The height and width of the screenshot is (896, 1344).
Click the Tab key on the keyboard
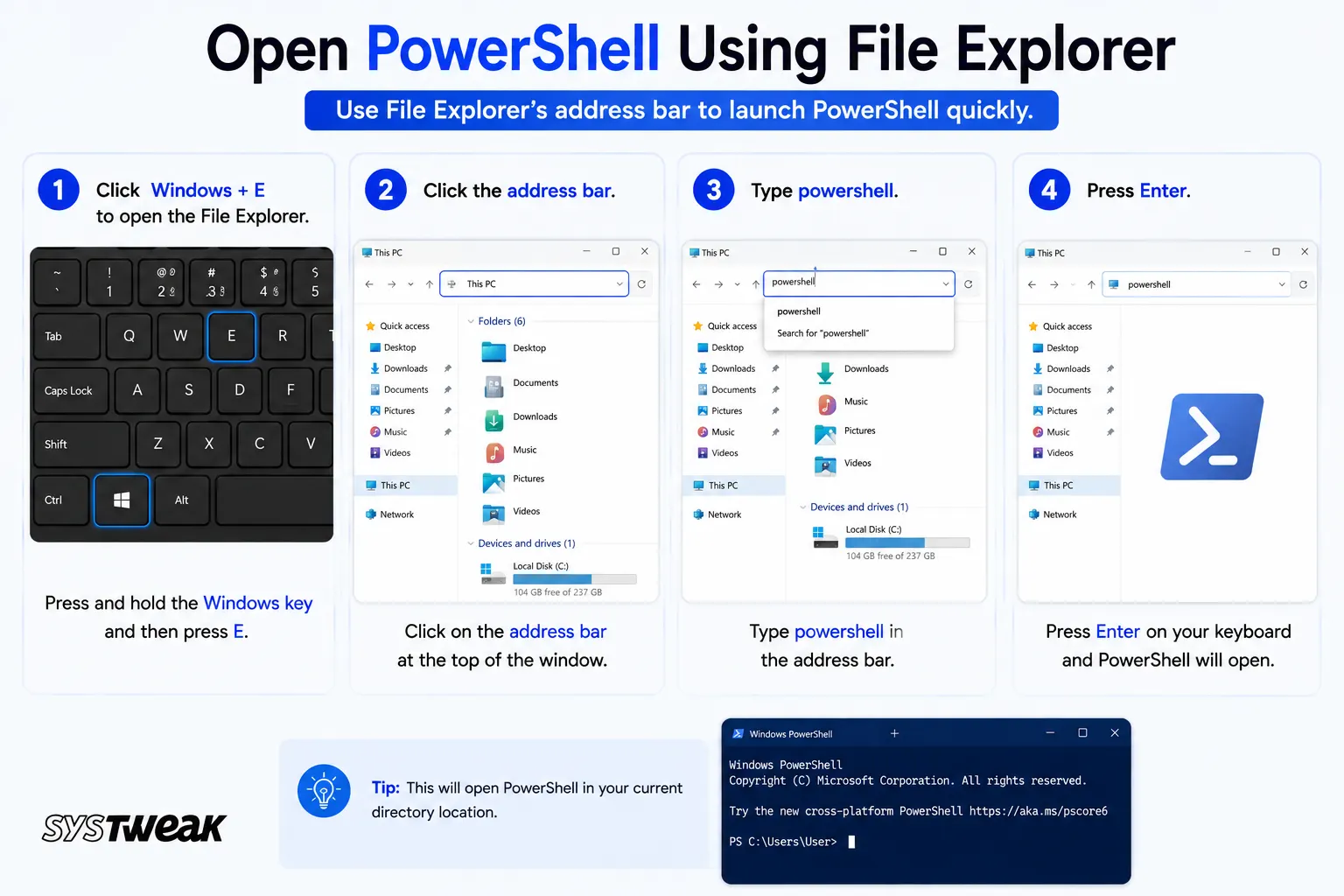click(x=66, y=336)
